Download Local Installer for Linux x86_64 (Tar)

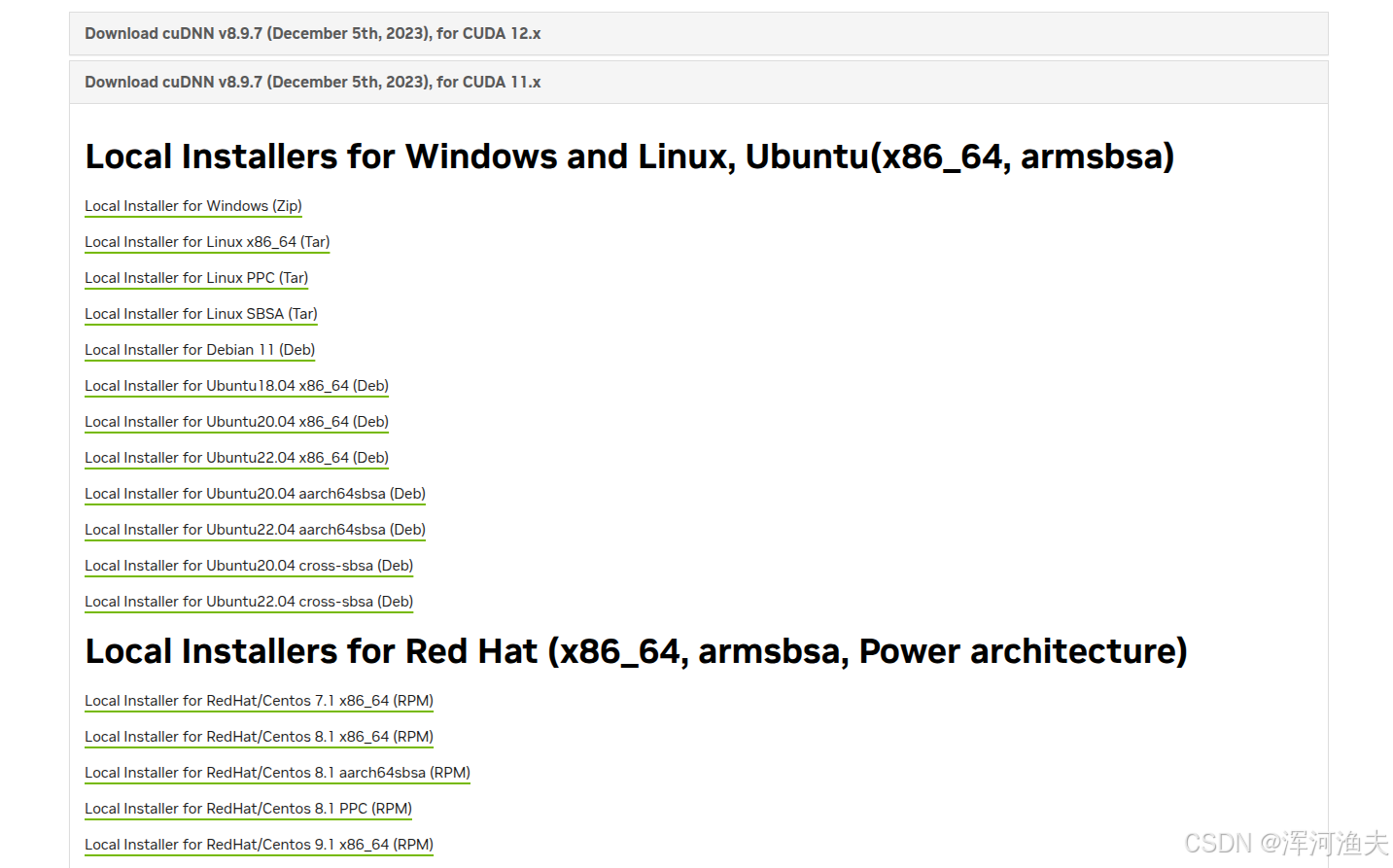coord(207,242)
